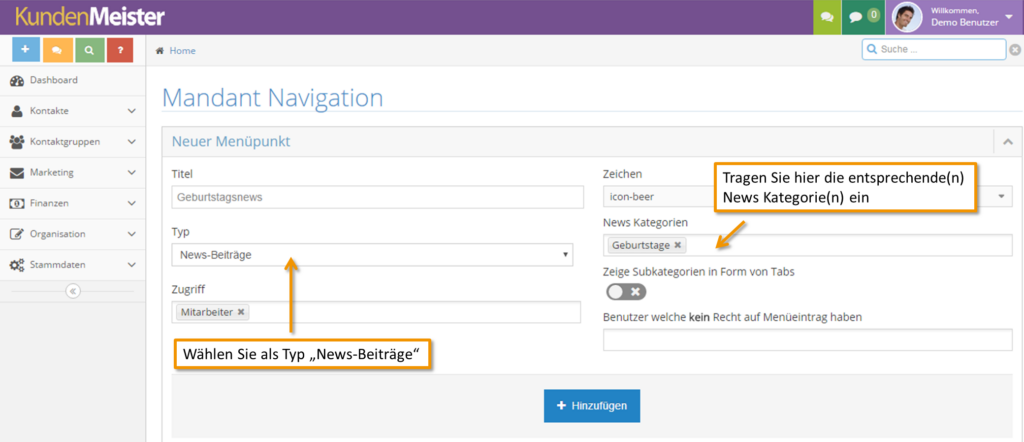Click the green search quick-action button
This screenshot has height=442, width=1024.
[x=89, y=49]
